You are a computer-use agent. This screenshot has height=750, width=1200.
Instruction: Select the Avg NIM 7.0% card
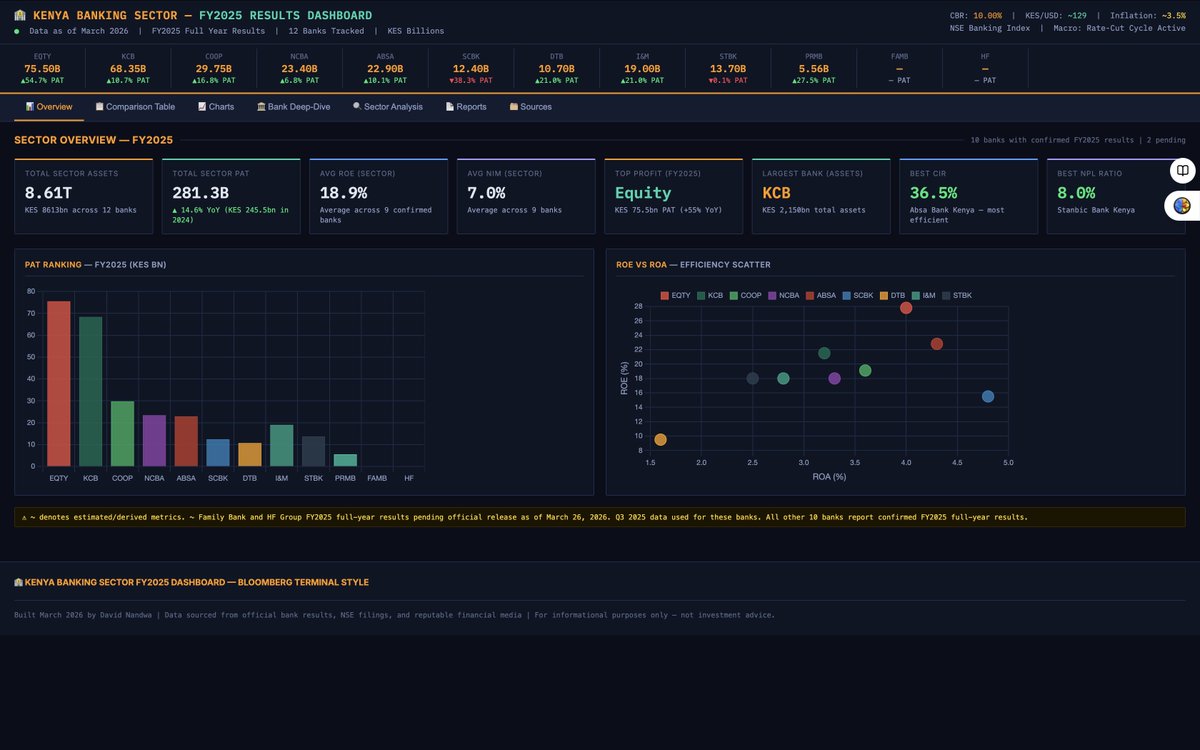(x=526, y=196)
